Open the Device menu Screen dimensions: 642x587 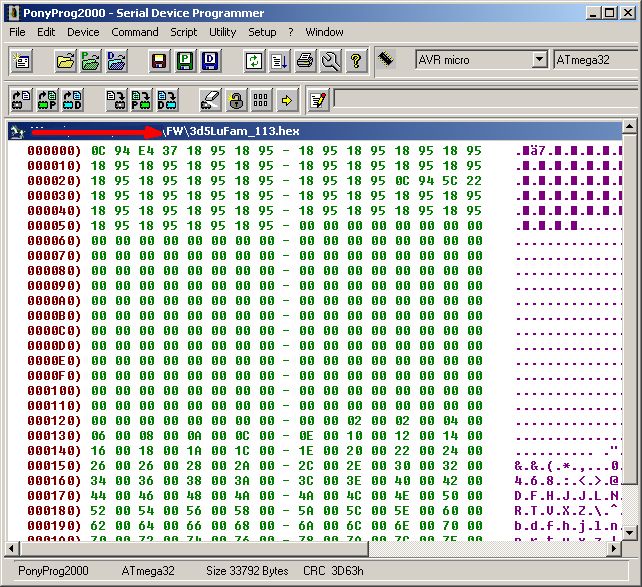[83, 32]
